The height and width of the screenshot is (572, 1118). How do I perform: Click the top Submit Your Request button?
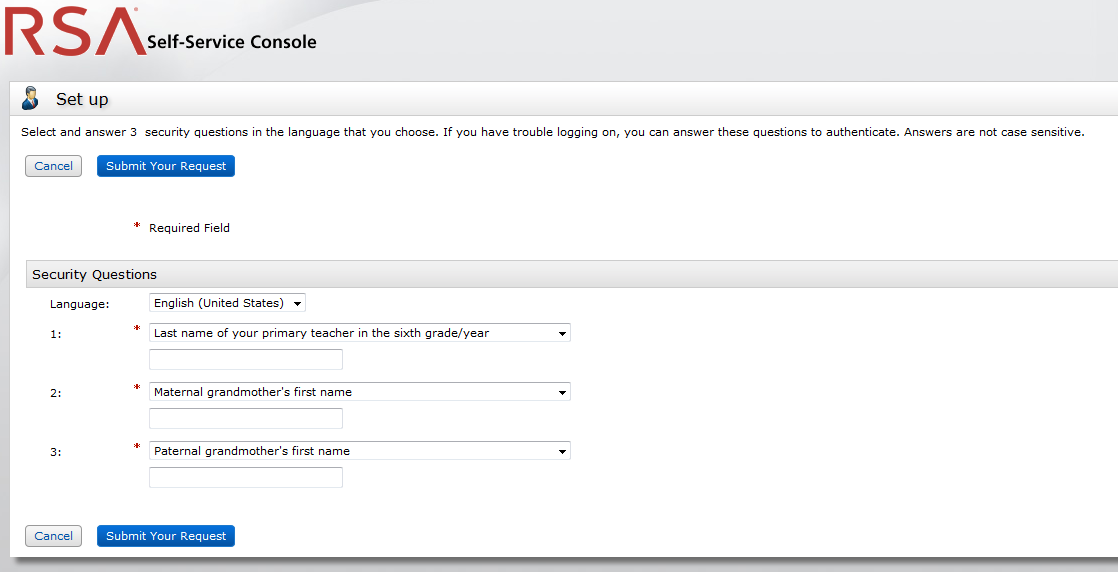point(166,166)
